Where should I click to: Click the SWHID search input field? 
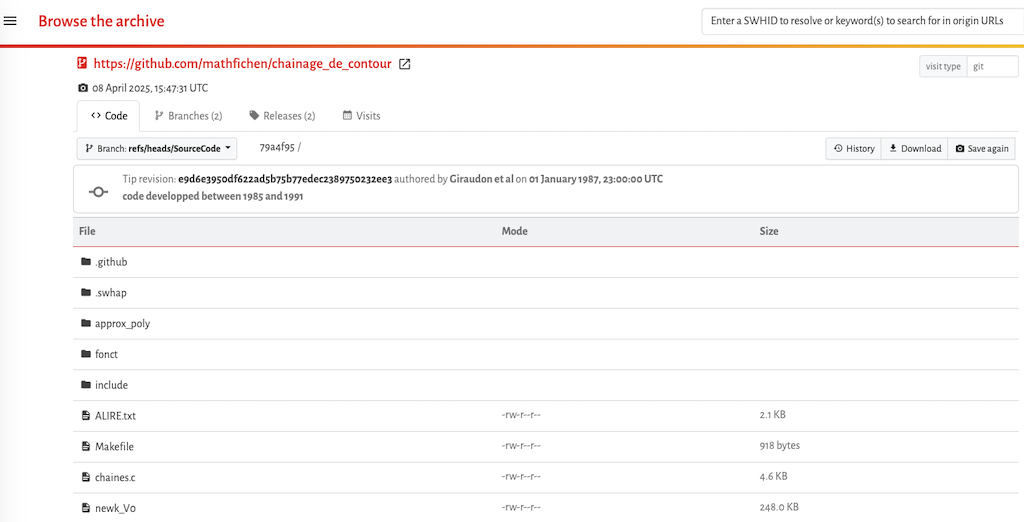tap(862, 21)
